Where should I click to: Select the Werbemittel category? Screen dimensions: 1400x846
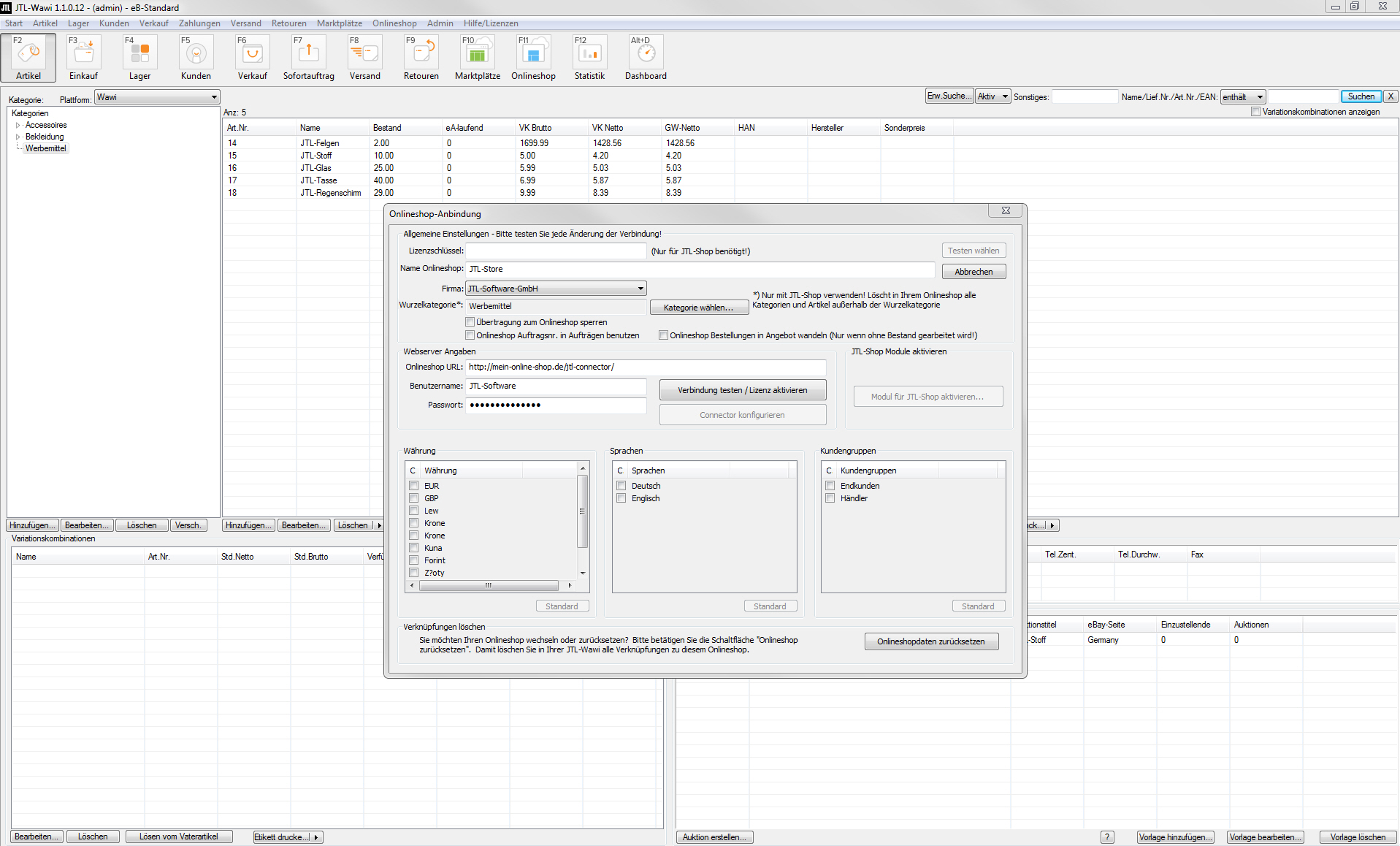[x=45, y=148]
